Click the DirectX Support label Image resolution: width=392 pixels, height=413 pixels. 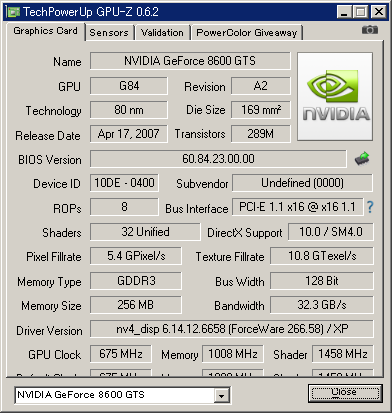(245, 233)
